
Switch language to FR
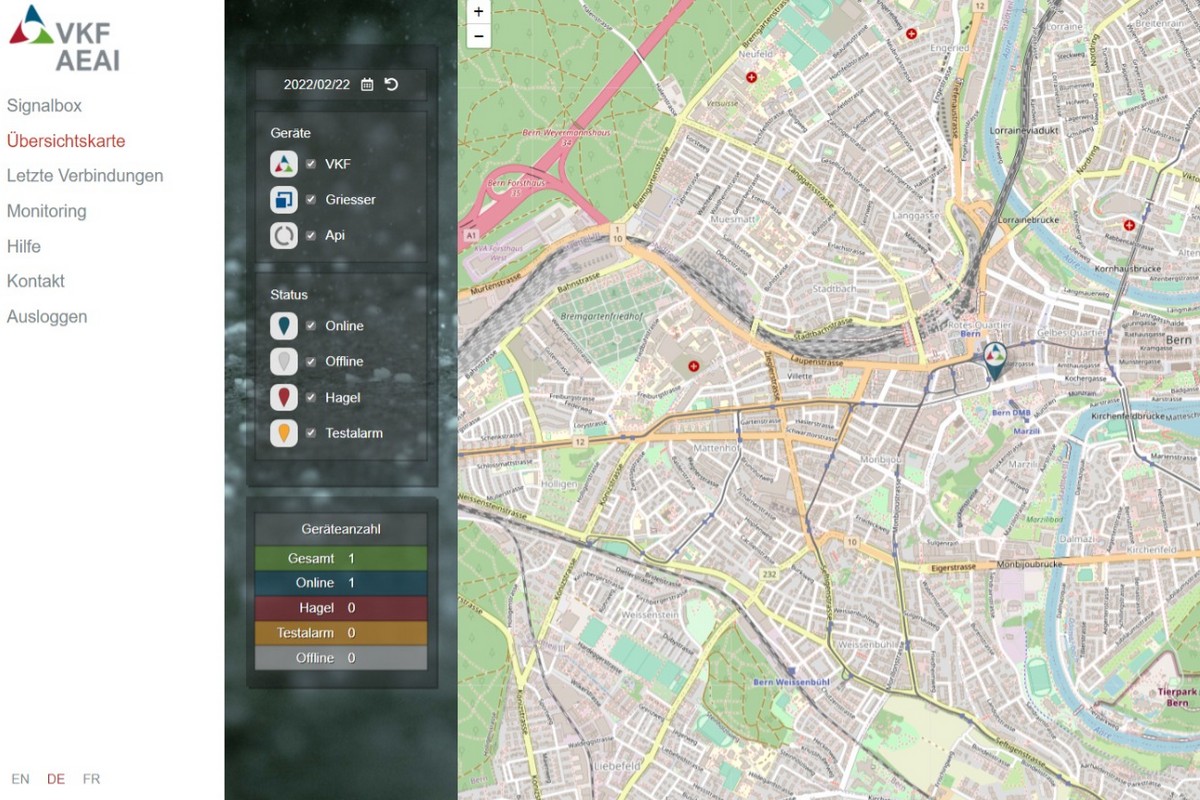(x=91, y=779)
